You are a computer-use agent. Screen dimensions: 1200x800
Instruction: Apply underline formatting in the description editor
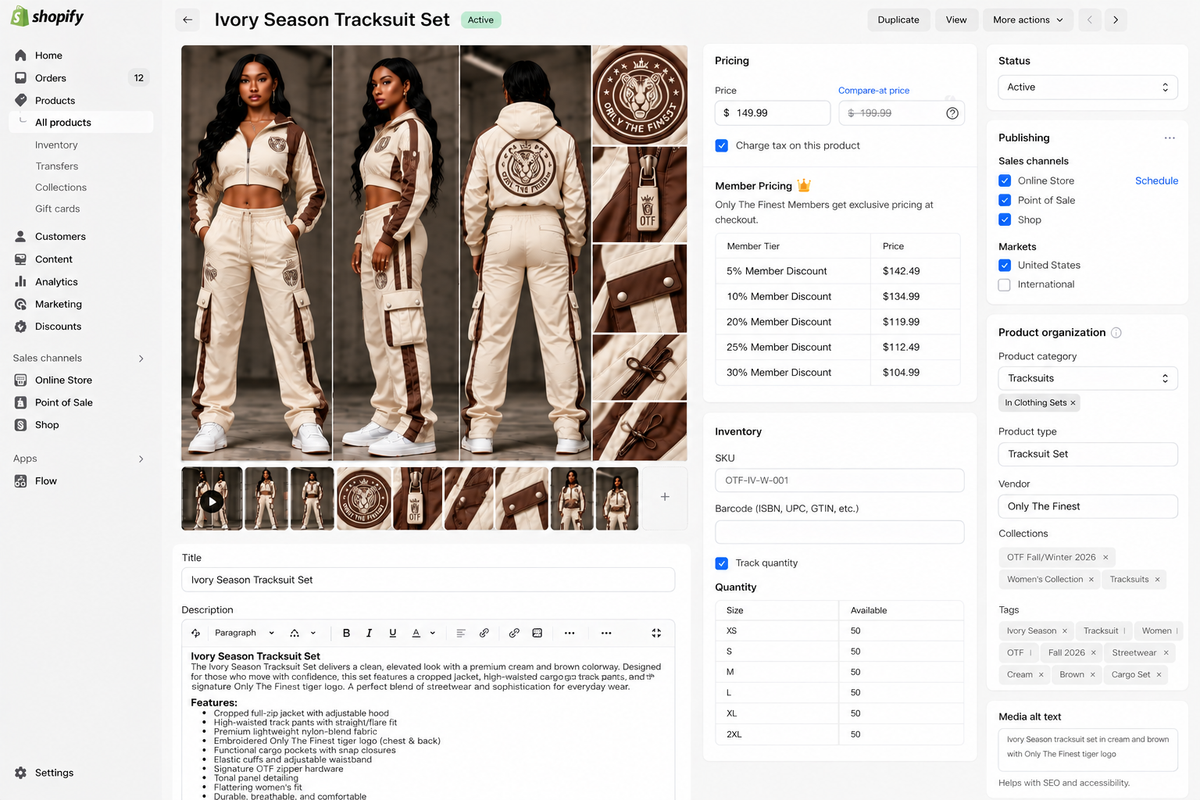[x=392, y=633]
